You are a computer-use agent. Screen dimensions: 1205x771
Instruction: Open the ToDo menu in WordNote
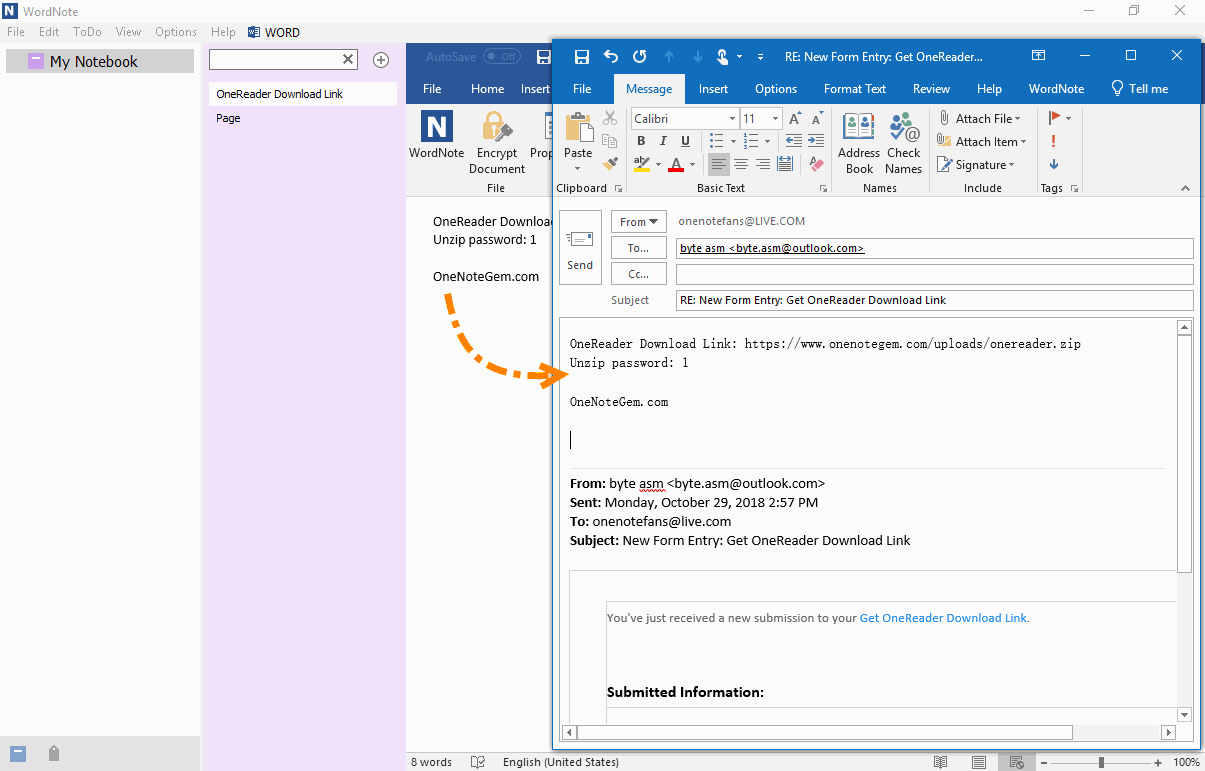[x=87, y=32]
